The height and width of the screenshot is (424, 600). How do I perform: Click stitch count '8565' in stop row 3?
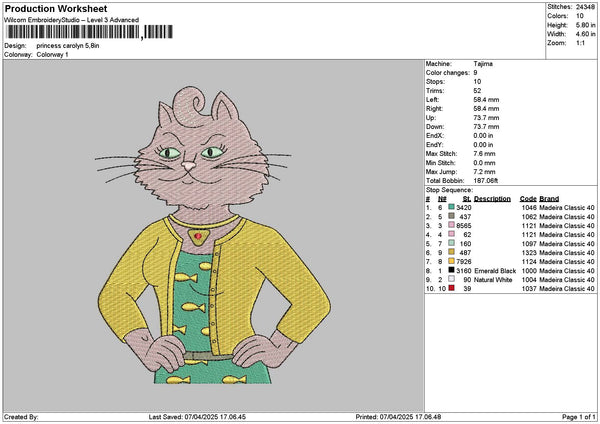[x=464, y=226]
